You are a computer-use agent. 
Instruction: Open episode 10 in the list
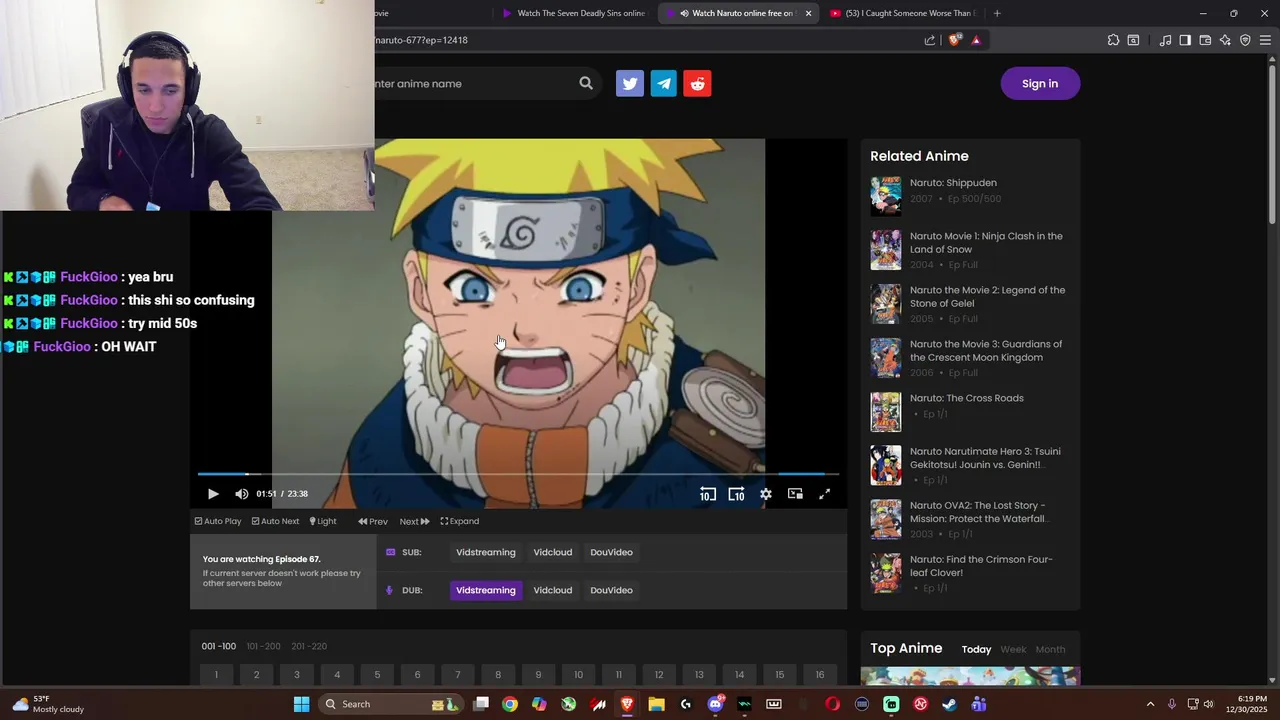tap(578, 675)
